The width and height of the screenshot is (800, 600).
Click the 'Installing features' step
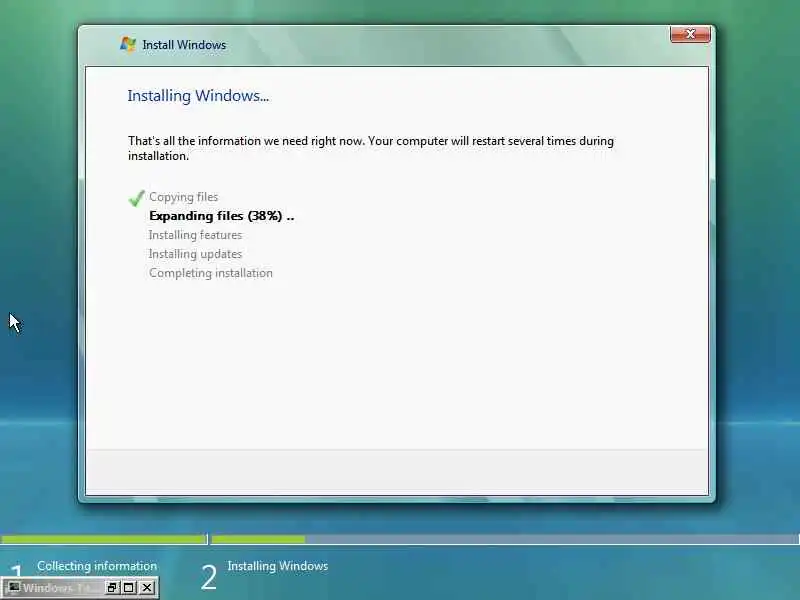tap(195, 235)
